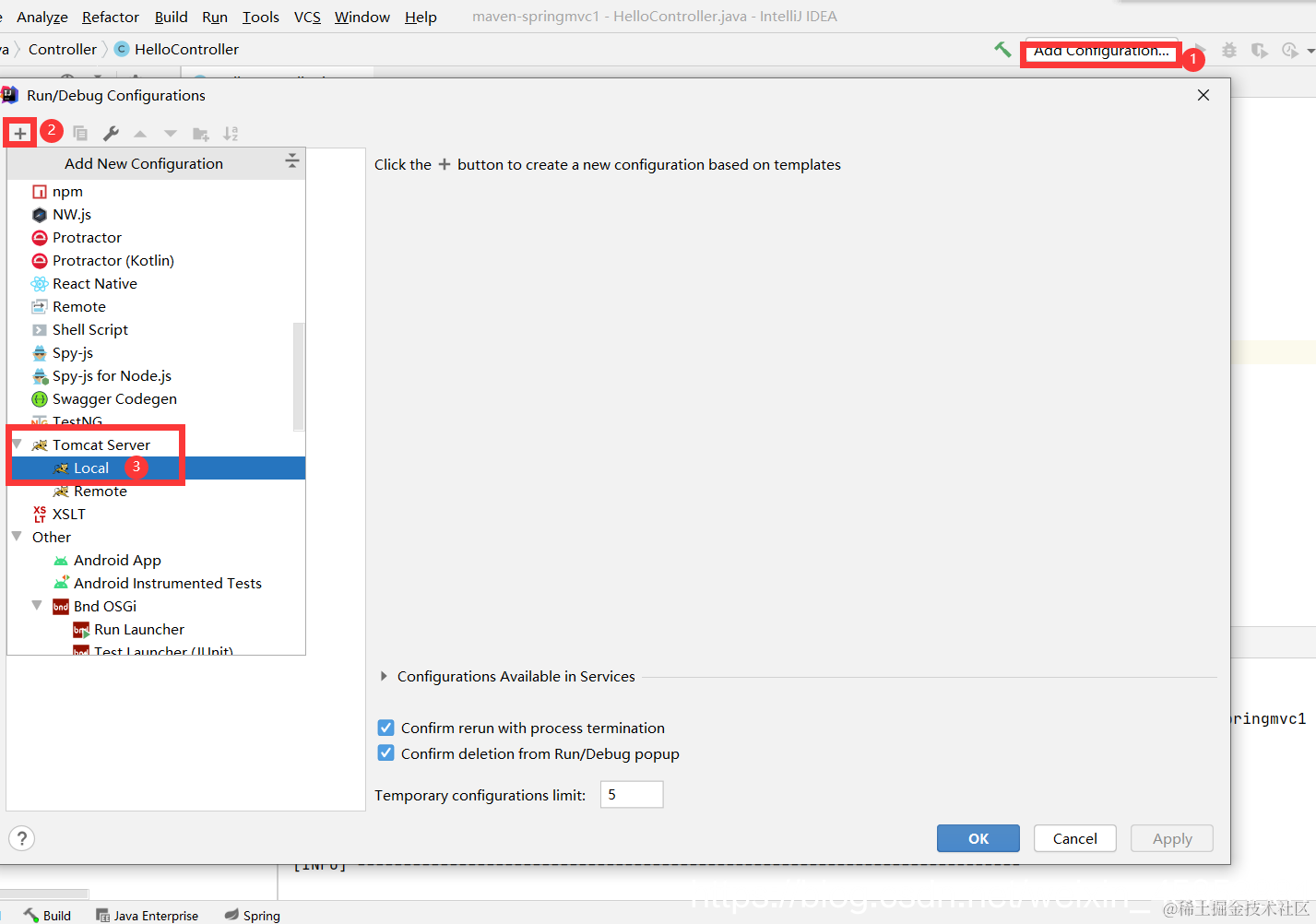
Task: Collapse the Other tree node
Action: [17, 536]
